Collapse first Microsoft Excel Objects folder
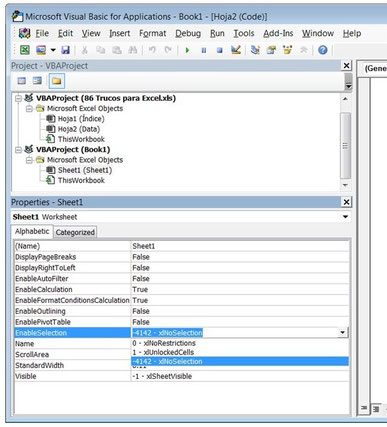The image size is (387, 427). pos(29,109)
